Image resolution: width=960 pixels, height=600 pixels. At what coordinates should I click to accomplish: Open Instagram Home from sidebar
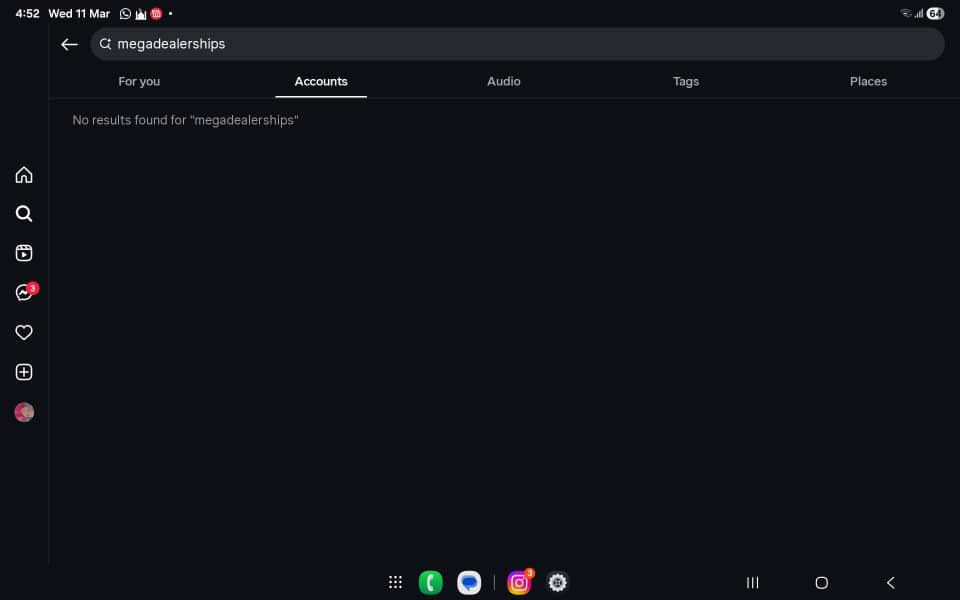[24, 175]
